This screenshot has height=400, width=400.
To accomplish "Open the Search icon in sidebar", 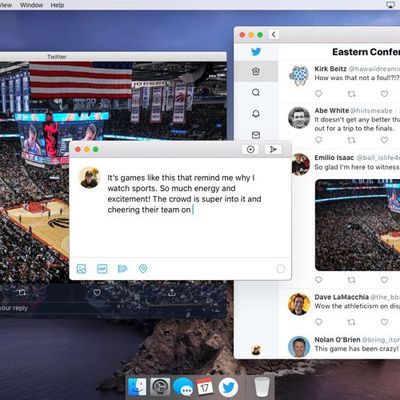I will tap(256, 92).
